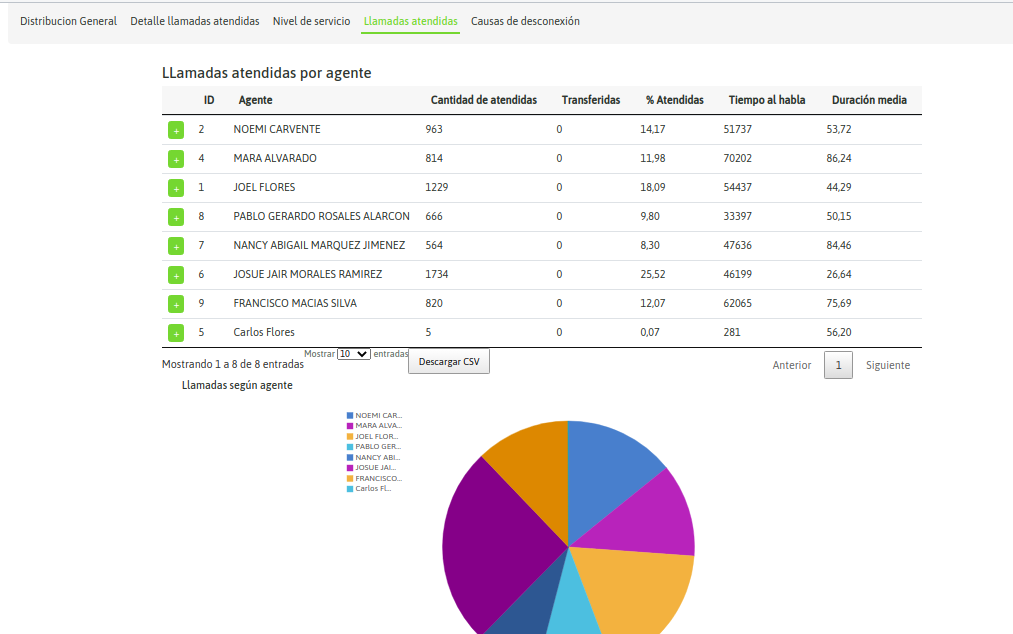Screen dimensions: 1013x634
Task: Click JOSUE JAI.. legend color swatch
Action: point(350,468)
